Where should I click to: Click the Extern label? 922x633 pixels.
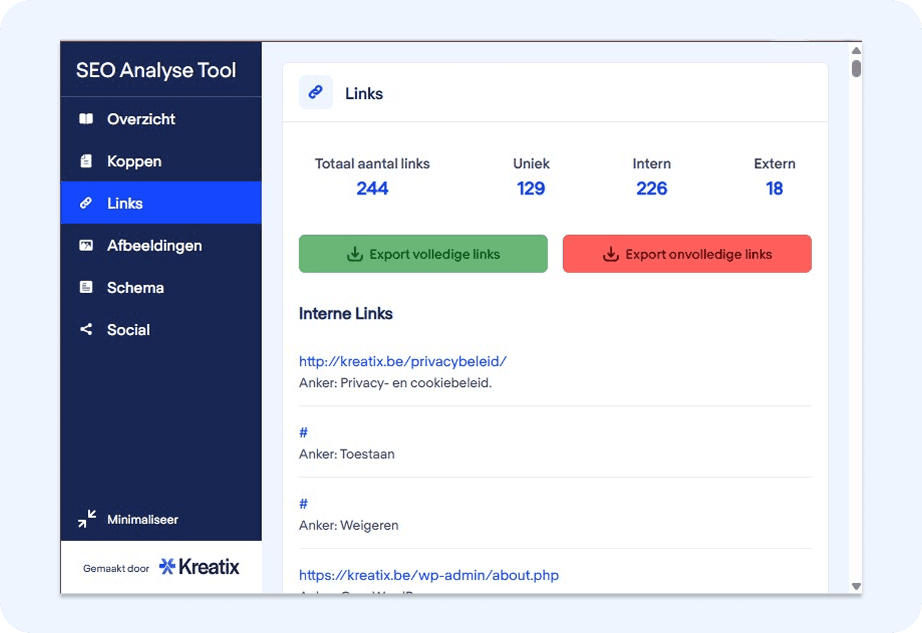[x=774, y=163]
